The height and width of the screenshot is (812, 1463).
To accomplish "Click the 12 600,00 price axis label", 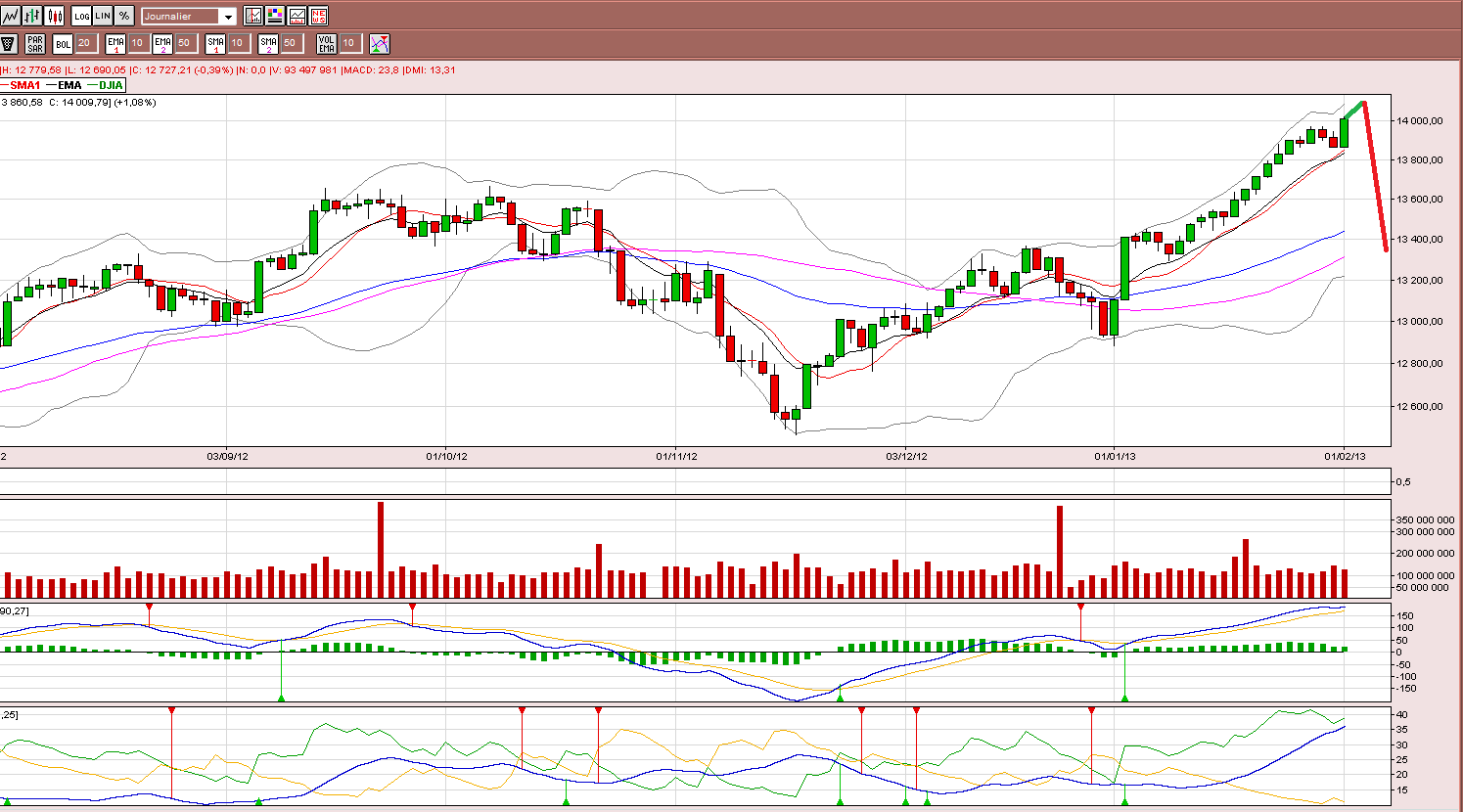I will (x=1420, y=407).
